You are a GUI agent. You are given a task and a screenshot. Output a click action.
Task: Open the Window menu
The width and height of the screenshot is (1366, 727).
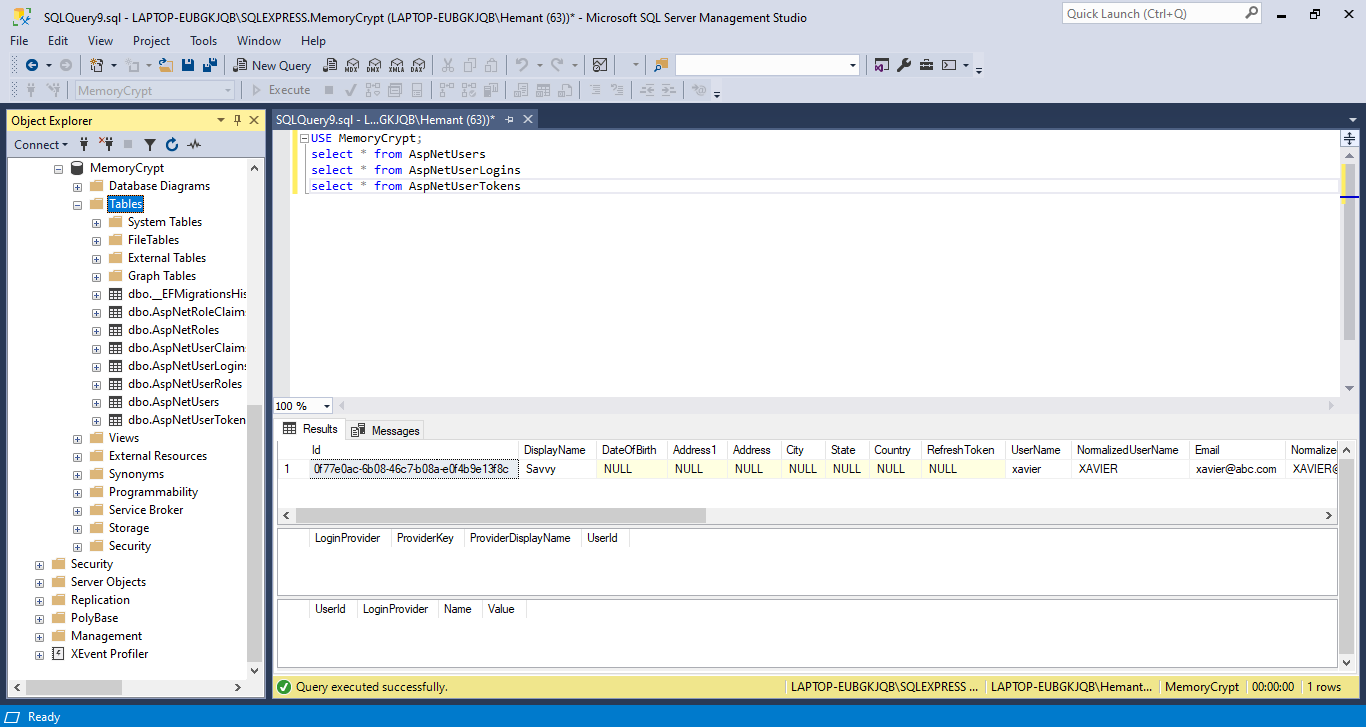coord(259,41)
